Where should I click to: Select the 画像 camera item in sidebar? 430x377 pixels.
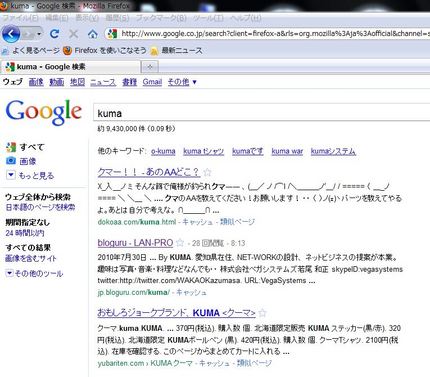click(x=21, y=161)
